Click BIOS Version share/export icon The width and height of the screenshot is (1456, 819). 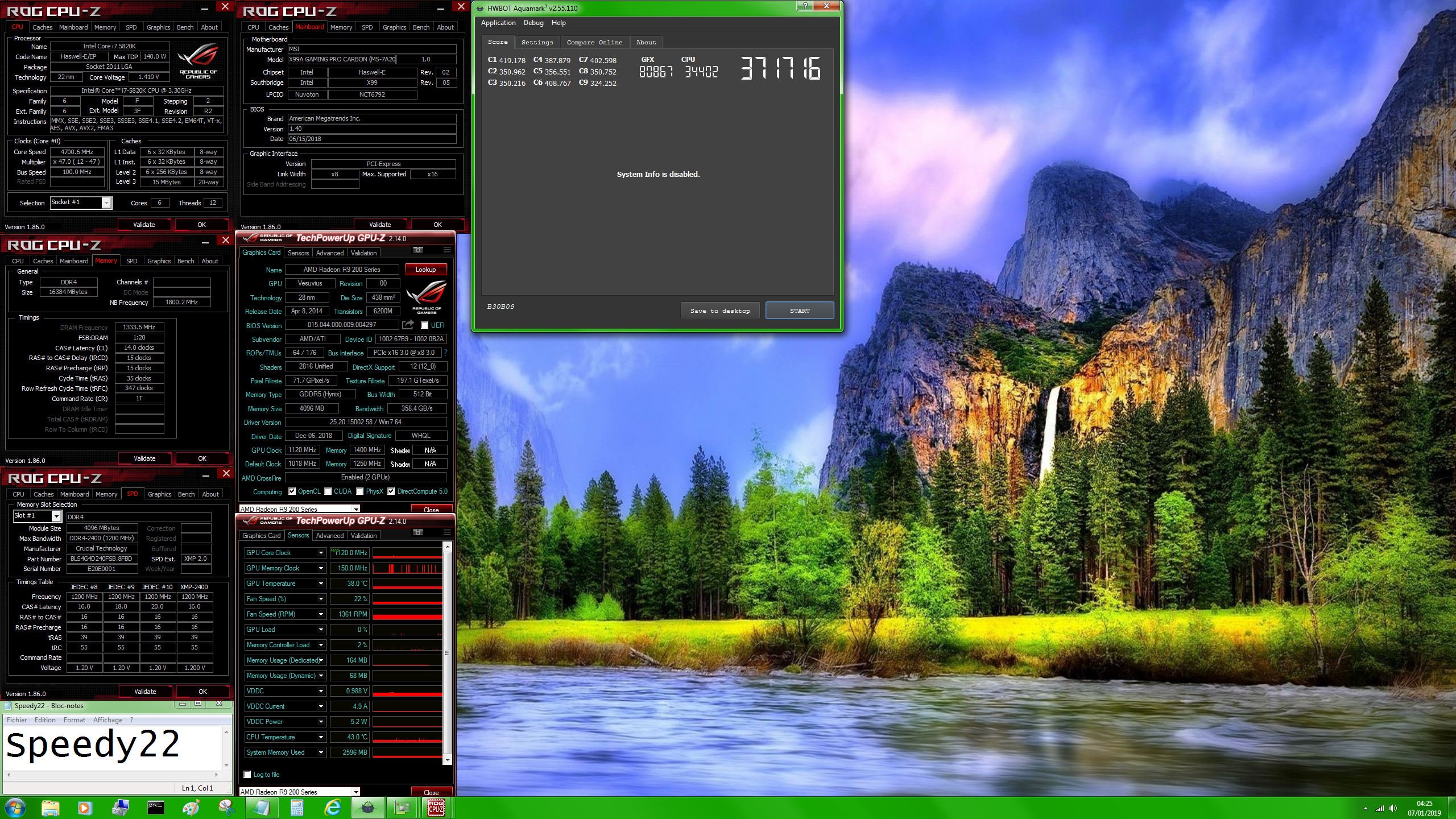click(408, 325)
